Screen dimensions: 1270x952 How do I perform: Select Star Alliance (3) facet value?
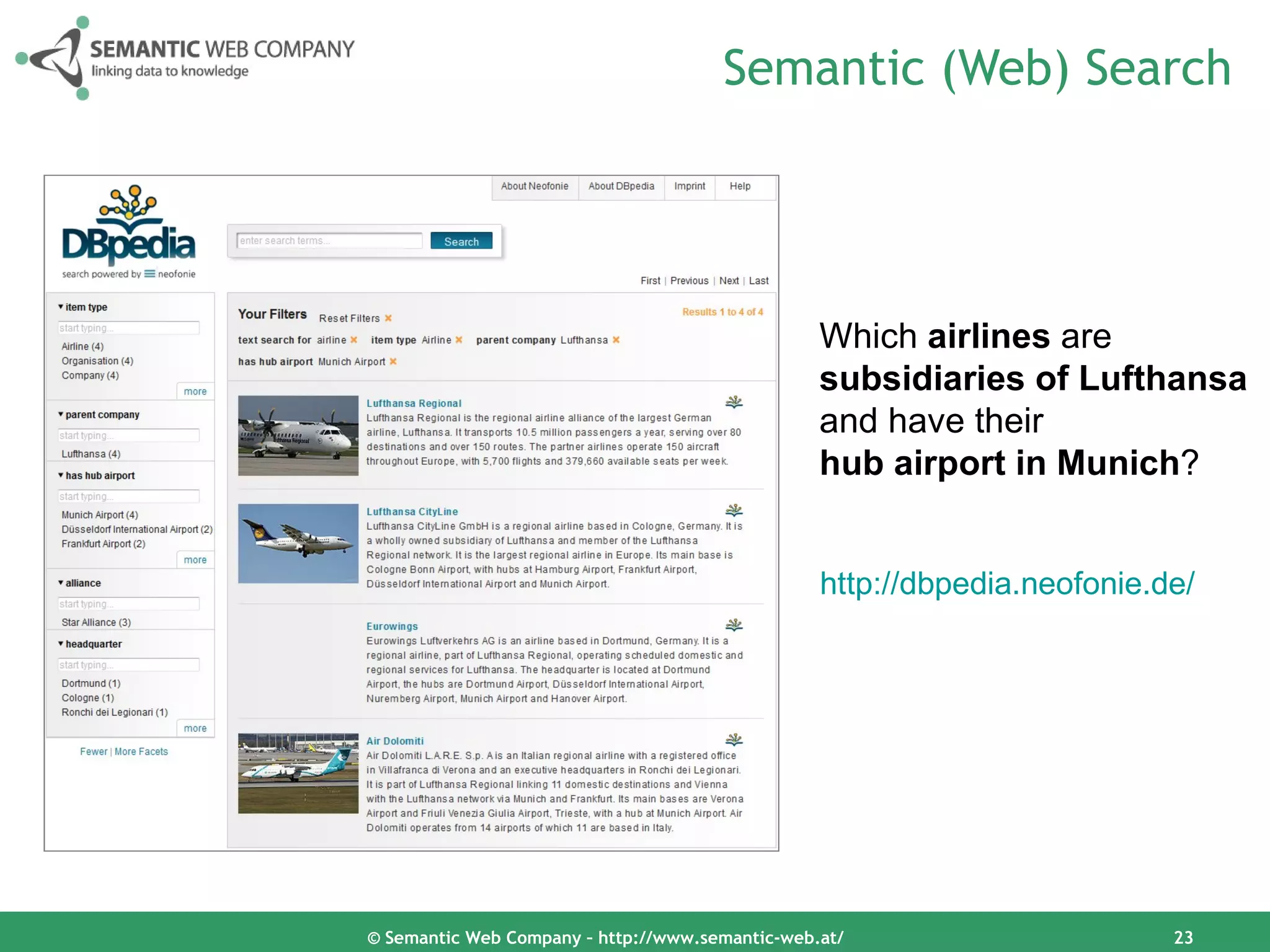tap(96, 622)
